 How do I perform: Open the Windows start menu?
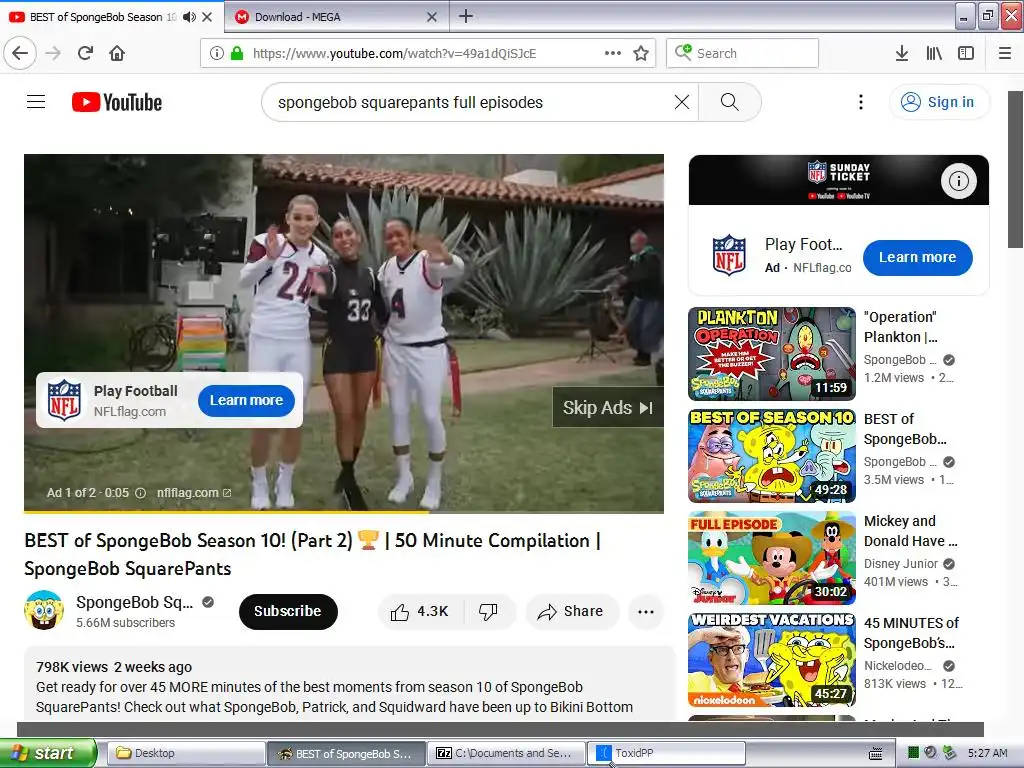tap(48, 753)
